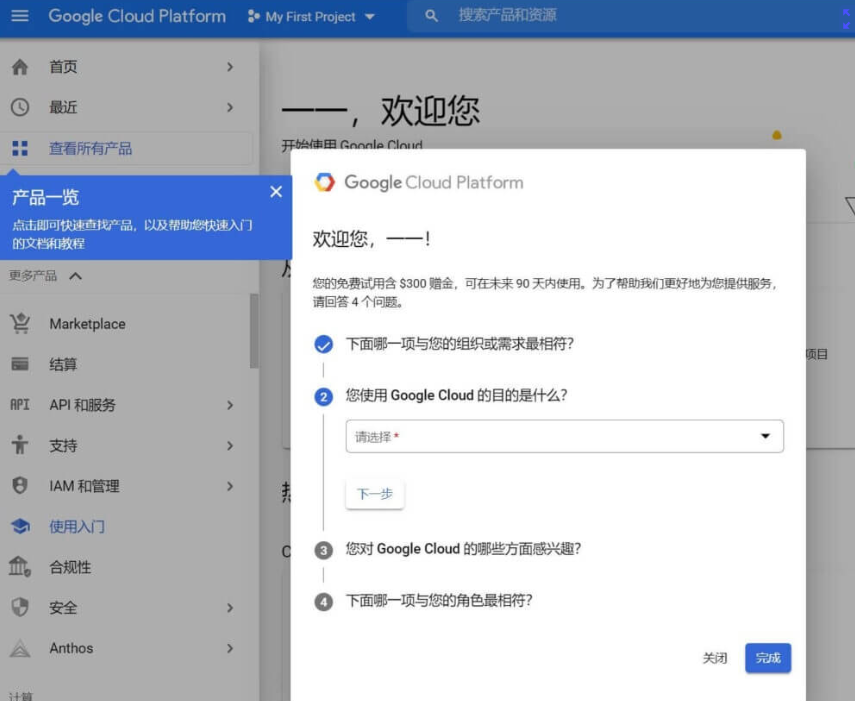Select question 下面哪一项与您的角色最相符
Image resolution: width=855 pixels, height=701 pixels.
click(439, 601)
